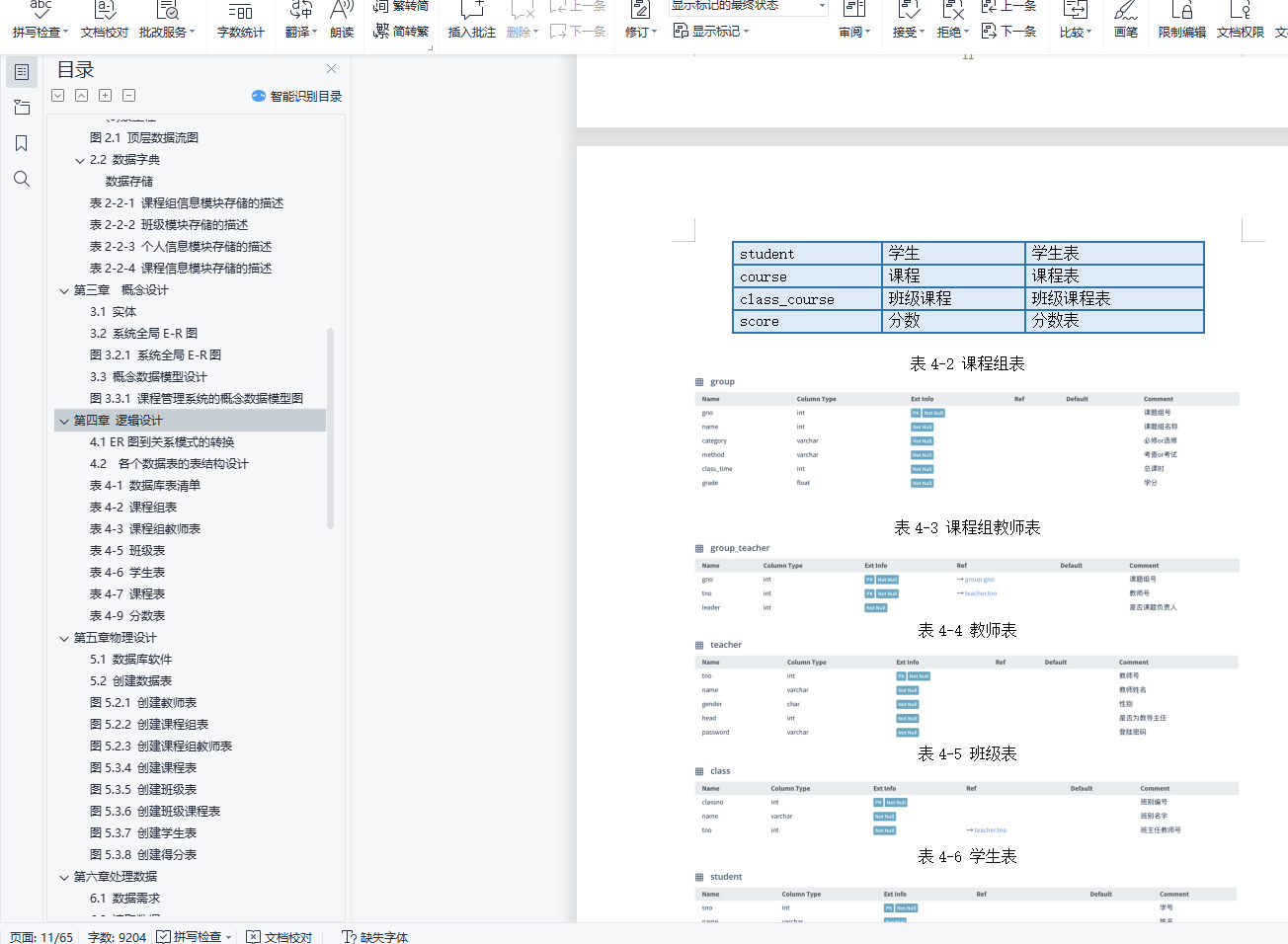Jump to 4.1 ER 图到关系模式的转换

pyautogui.click(x=162, y=442)
